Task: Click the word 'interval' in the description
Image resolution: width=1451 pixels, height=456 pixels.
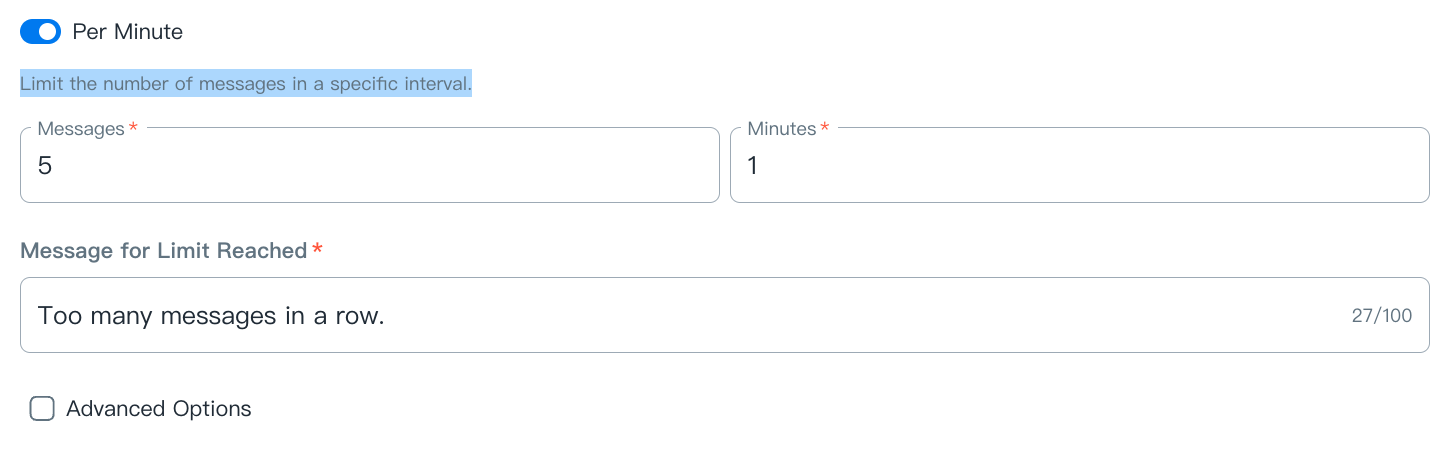Action: coord(435,84)
